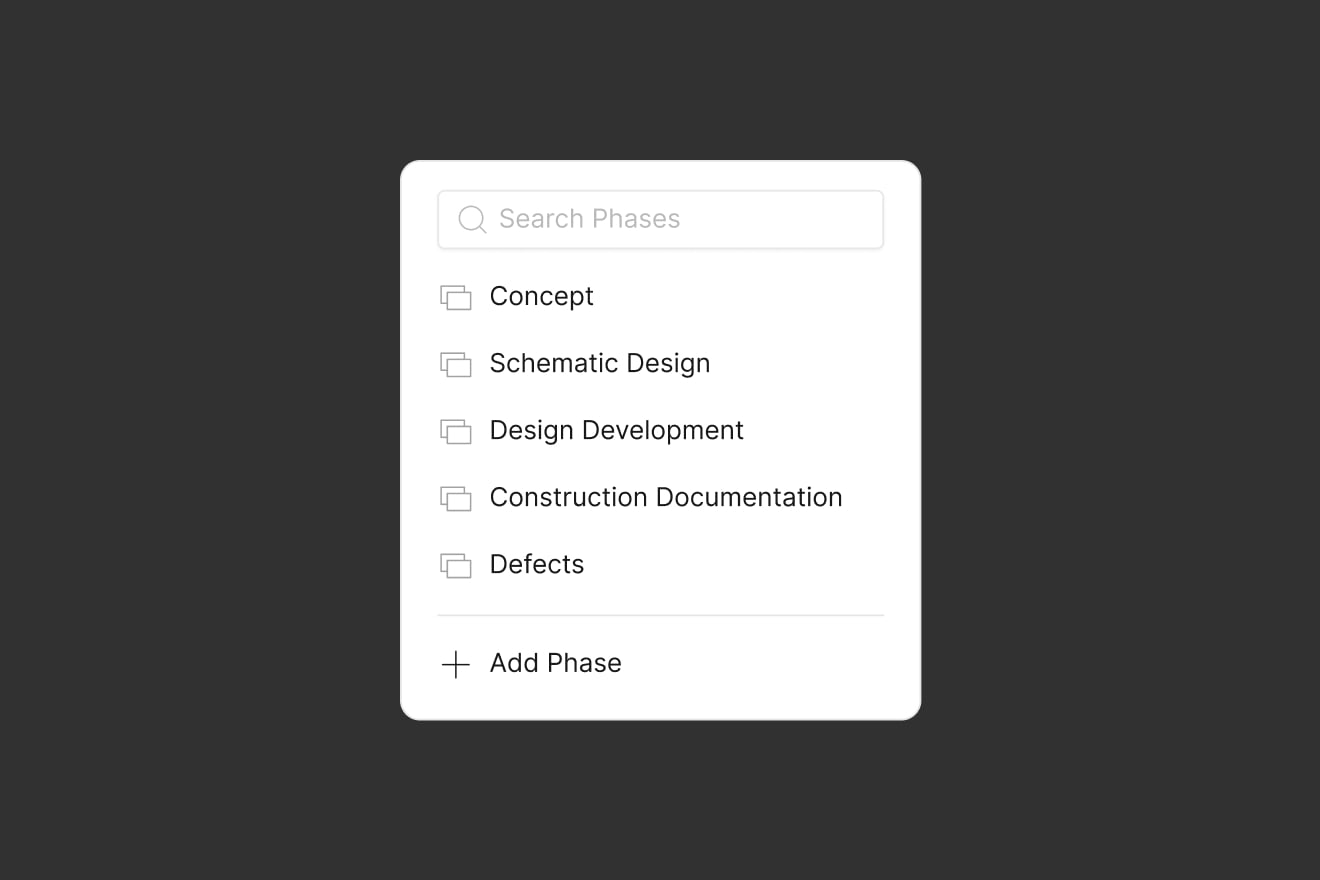Click the Search Phases placeholder text

click(589, 218)
